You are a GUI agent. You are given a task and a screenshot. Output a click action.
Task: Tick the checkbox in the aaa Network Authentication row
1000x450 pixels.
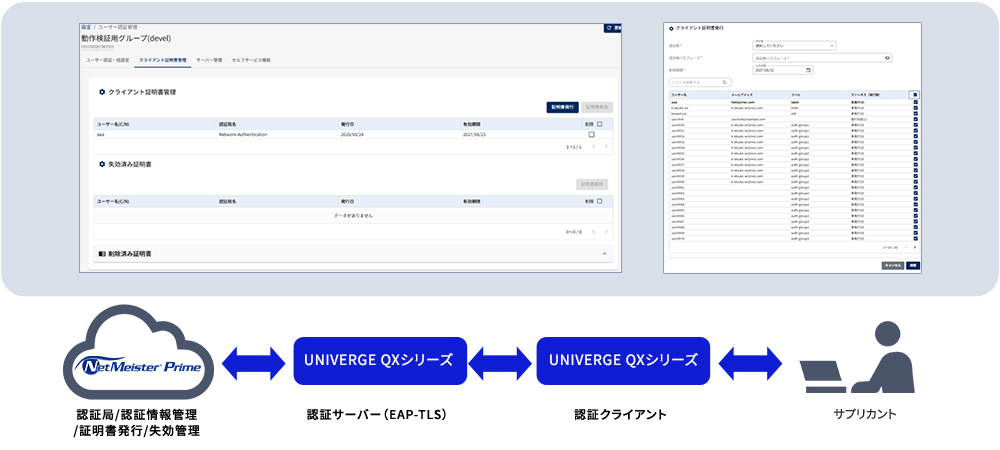(592, 134)
